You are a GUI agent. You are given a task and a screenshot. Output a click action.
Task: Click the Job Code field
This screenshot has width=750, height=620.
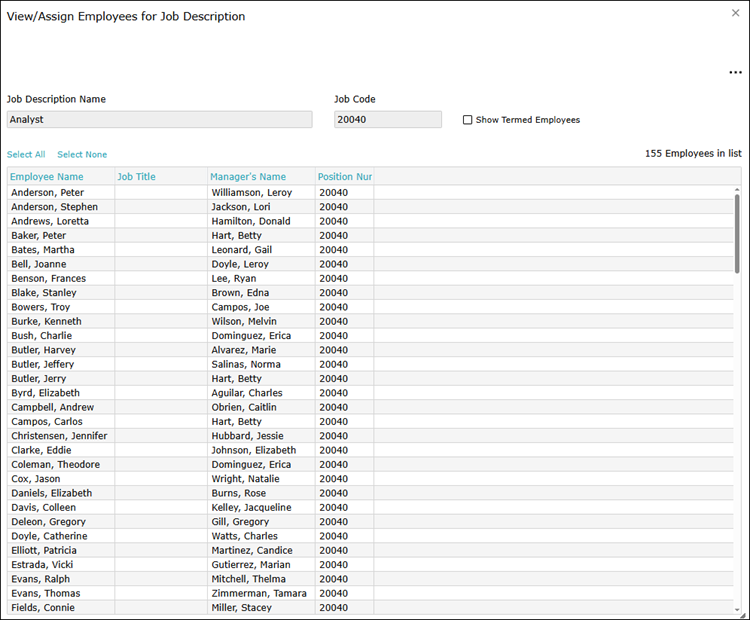pos(387,119)
